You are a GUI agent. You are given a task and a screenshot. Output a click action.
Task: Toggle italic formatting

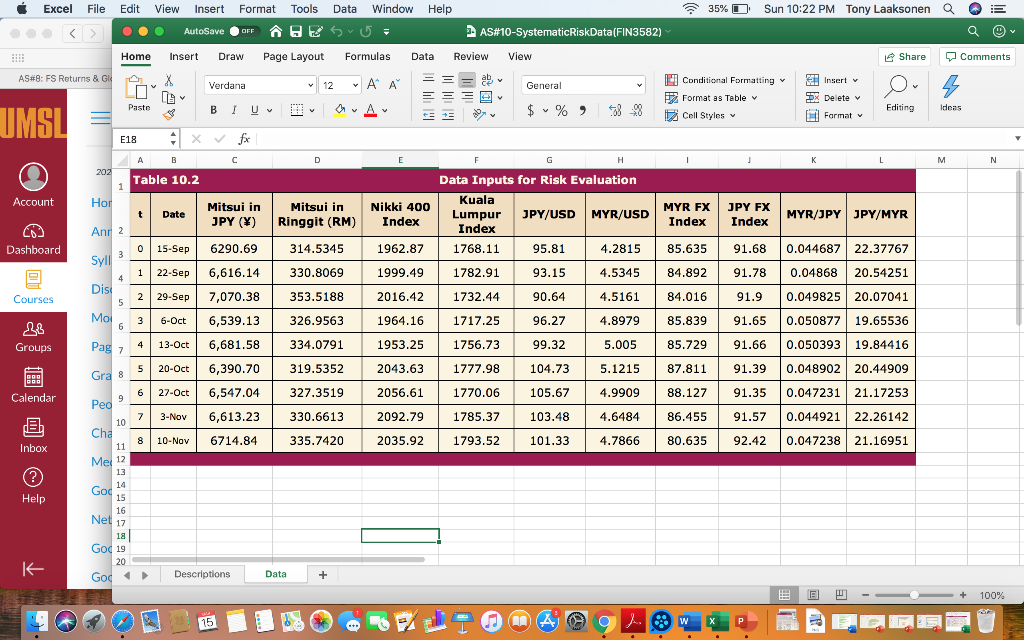234,110
